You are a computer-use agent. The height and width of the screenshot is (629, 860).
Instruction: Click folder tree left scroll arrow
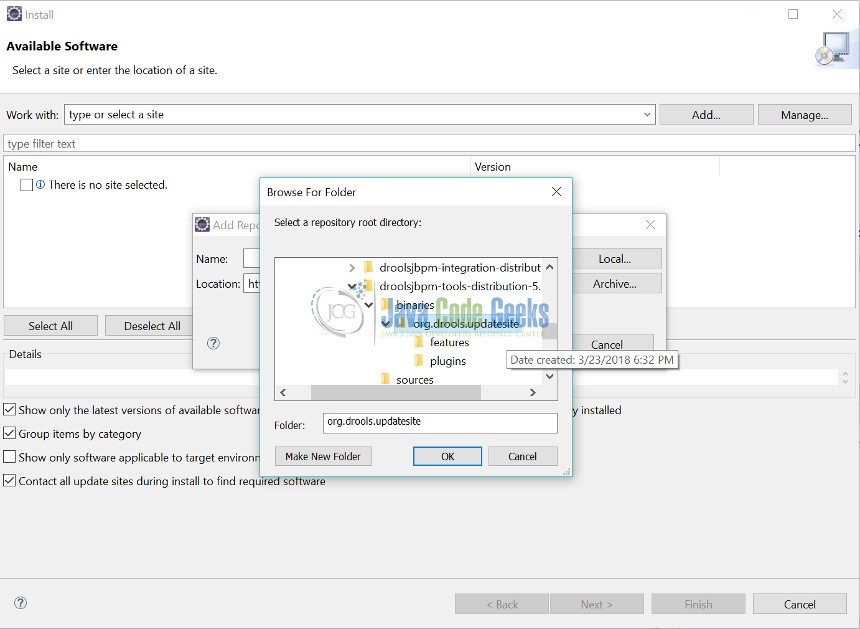click(283, 392)
